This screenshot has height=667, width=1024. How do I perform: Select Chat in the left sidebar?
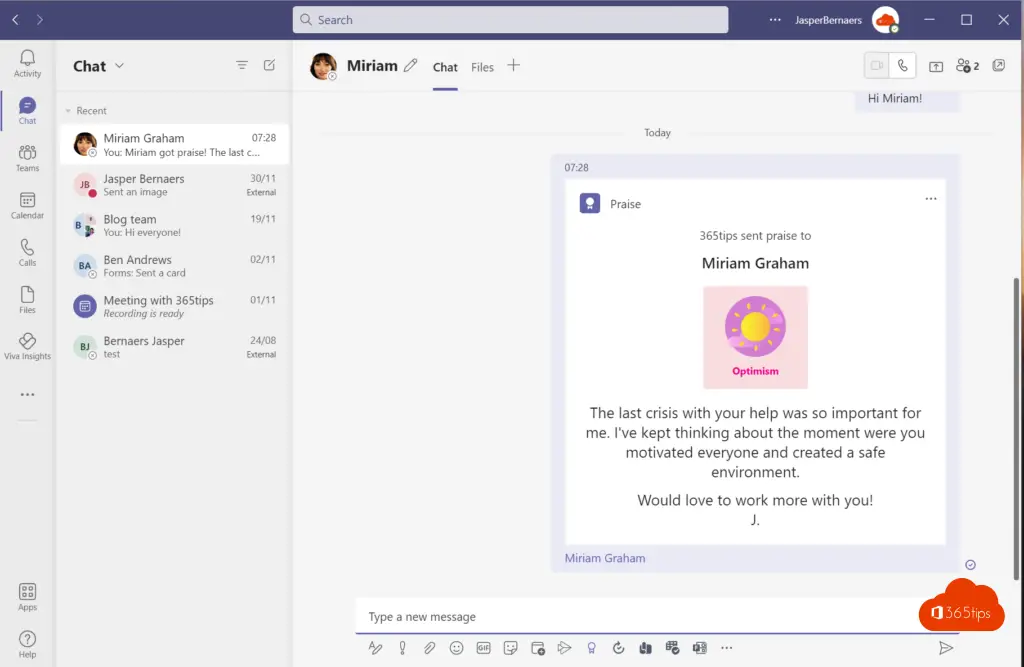pyautogui.click(x=27, y=110)
